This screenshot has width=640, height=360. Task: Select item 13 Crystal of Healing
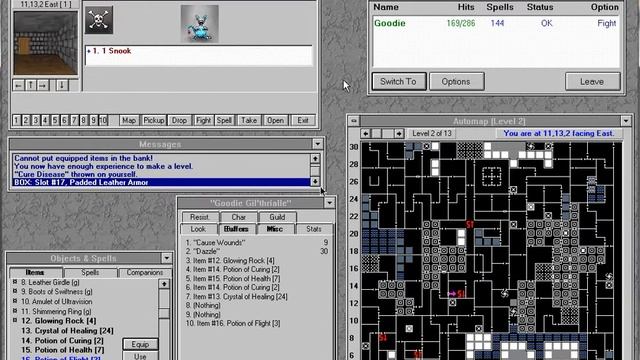coord(67,331)
